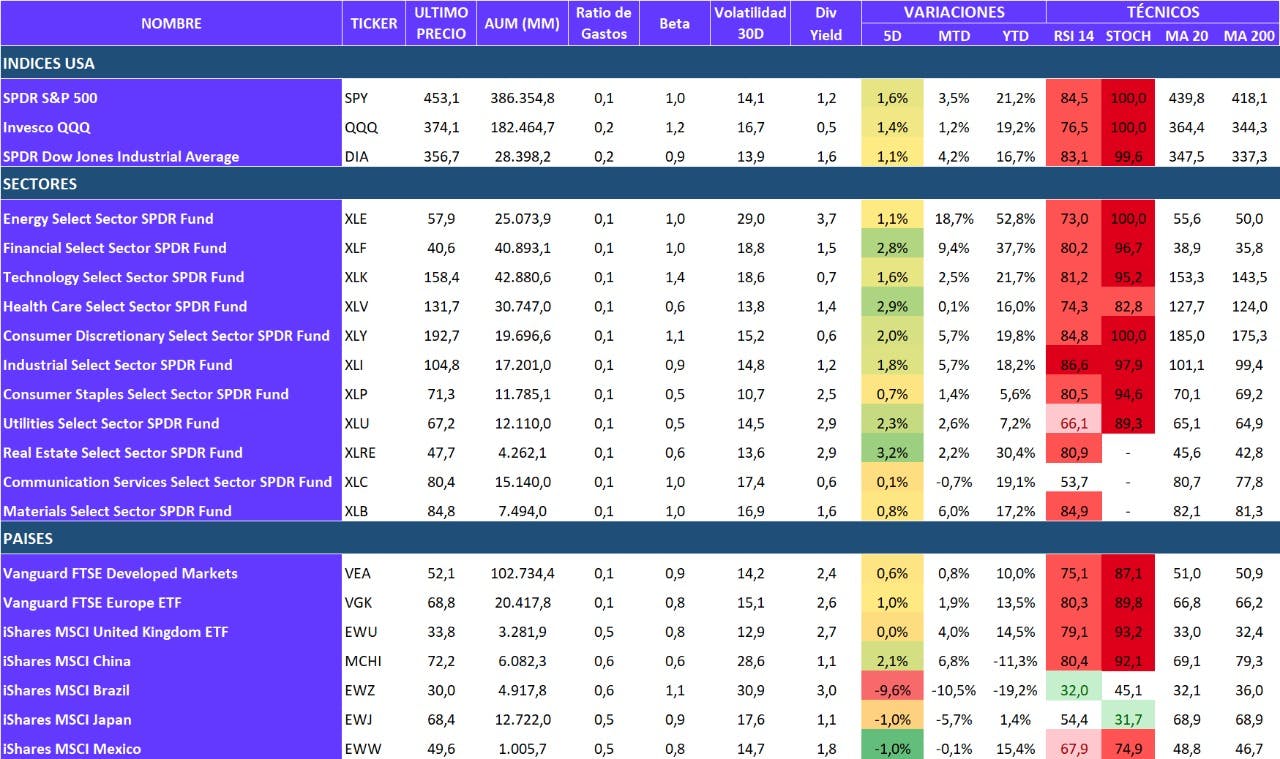This screenshot has width=1280, height=759.
Task: Click Brazil 5D variation -9,6%
Action: click(891, 690)
